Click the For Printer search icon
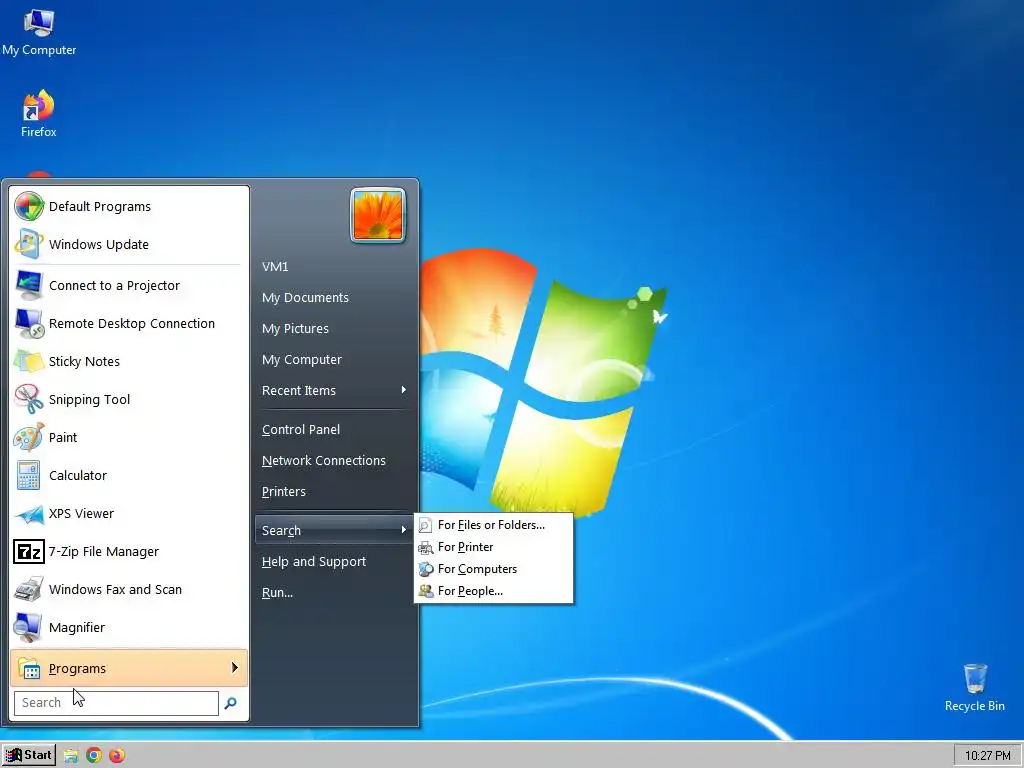The image size is (1024, 768). (x=425, y=547)
